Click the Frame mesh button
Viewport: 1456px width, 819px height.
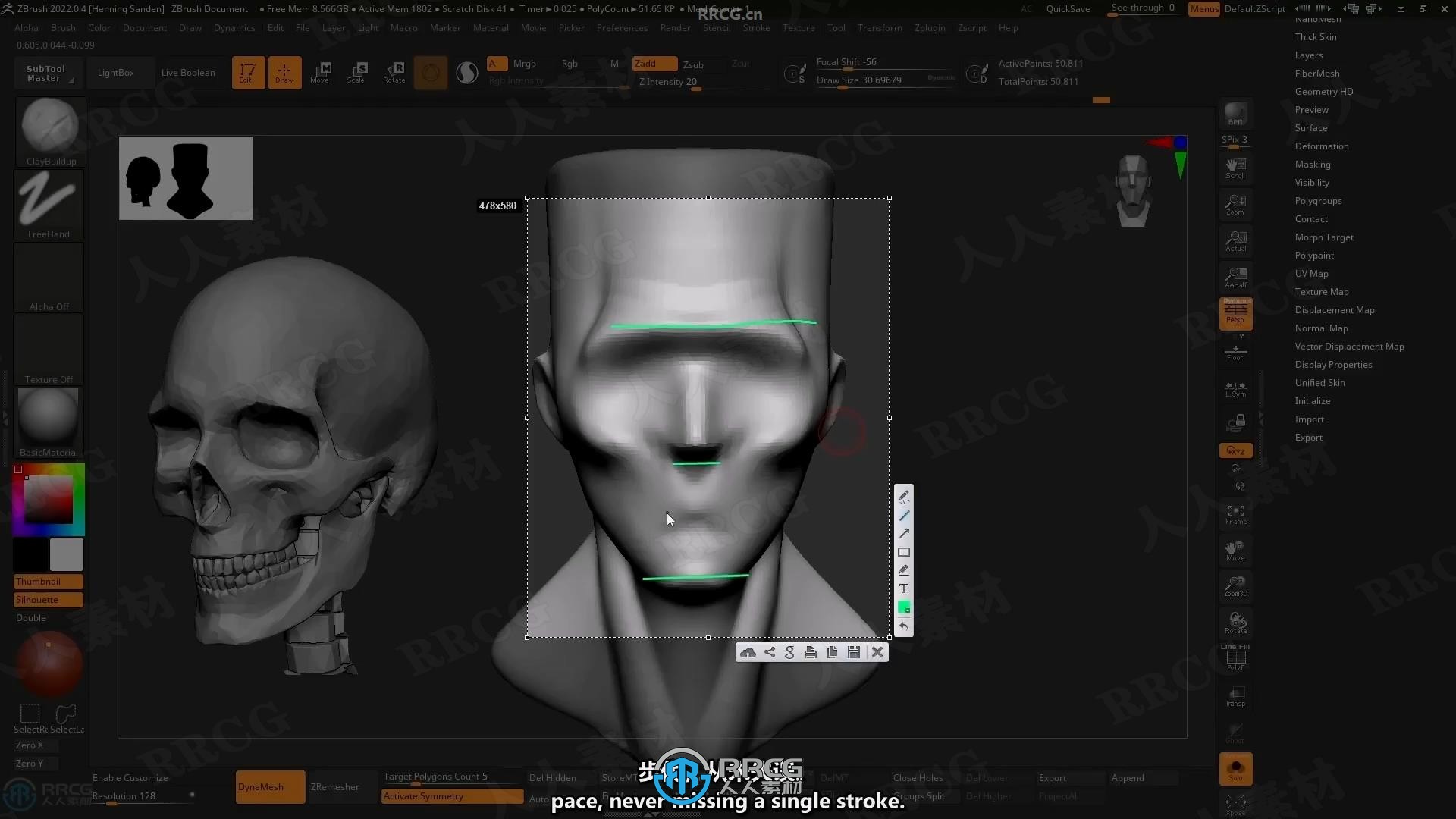click(x=1235, y=515)
